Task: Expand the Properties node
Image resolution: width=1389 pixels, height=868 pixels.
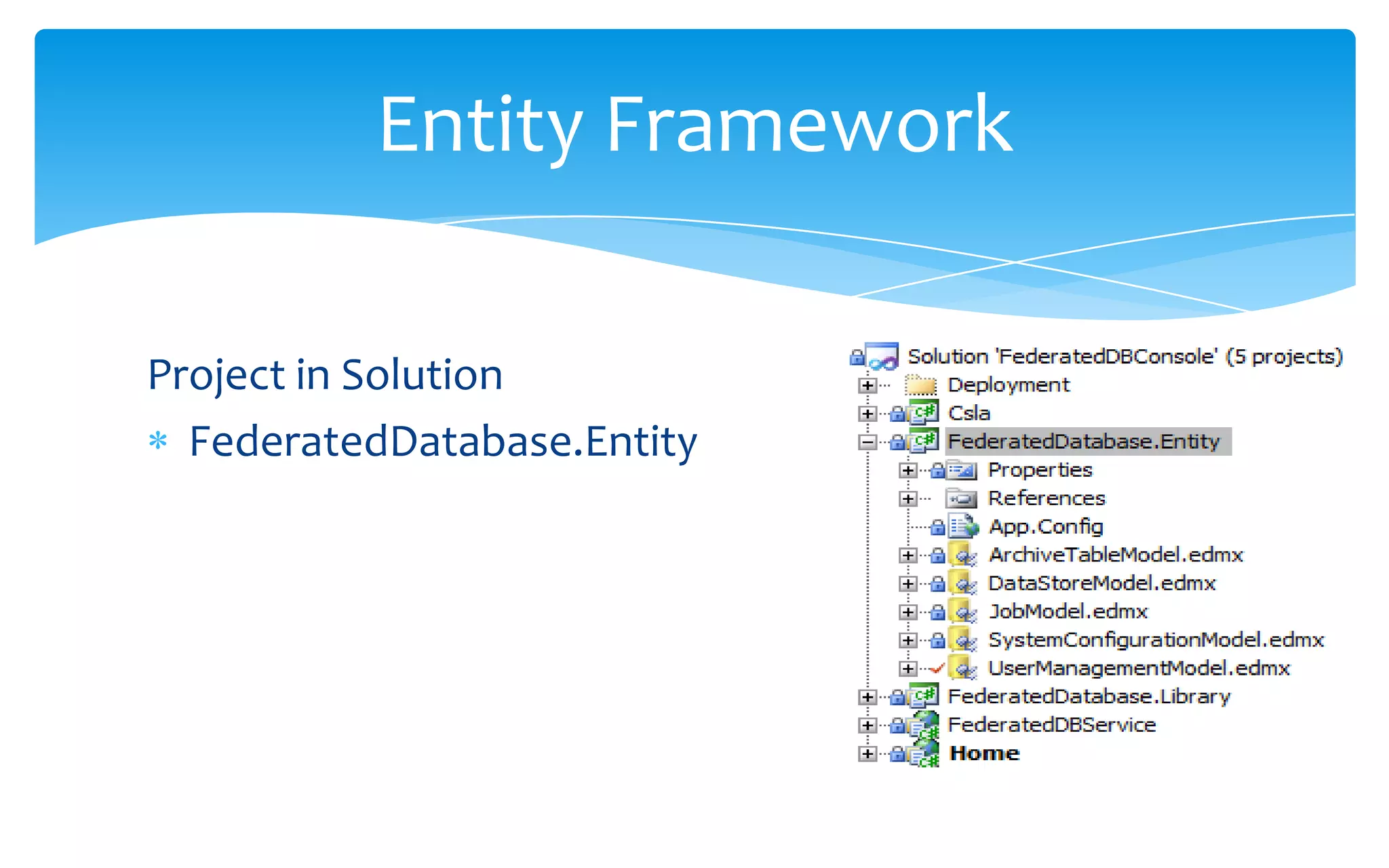Action: click(908, 471)
